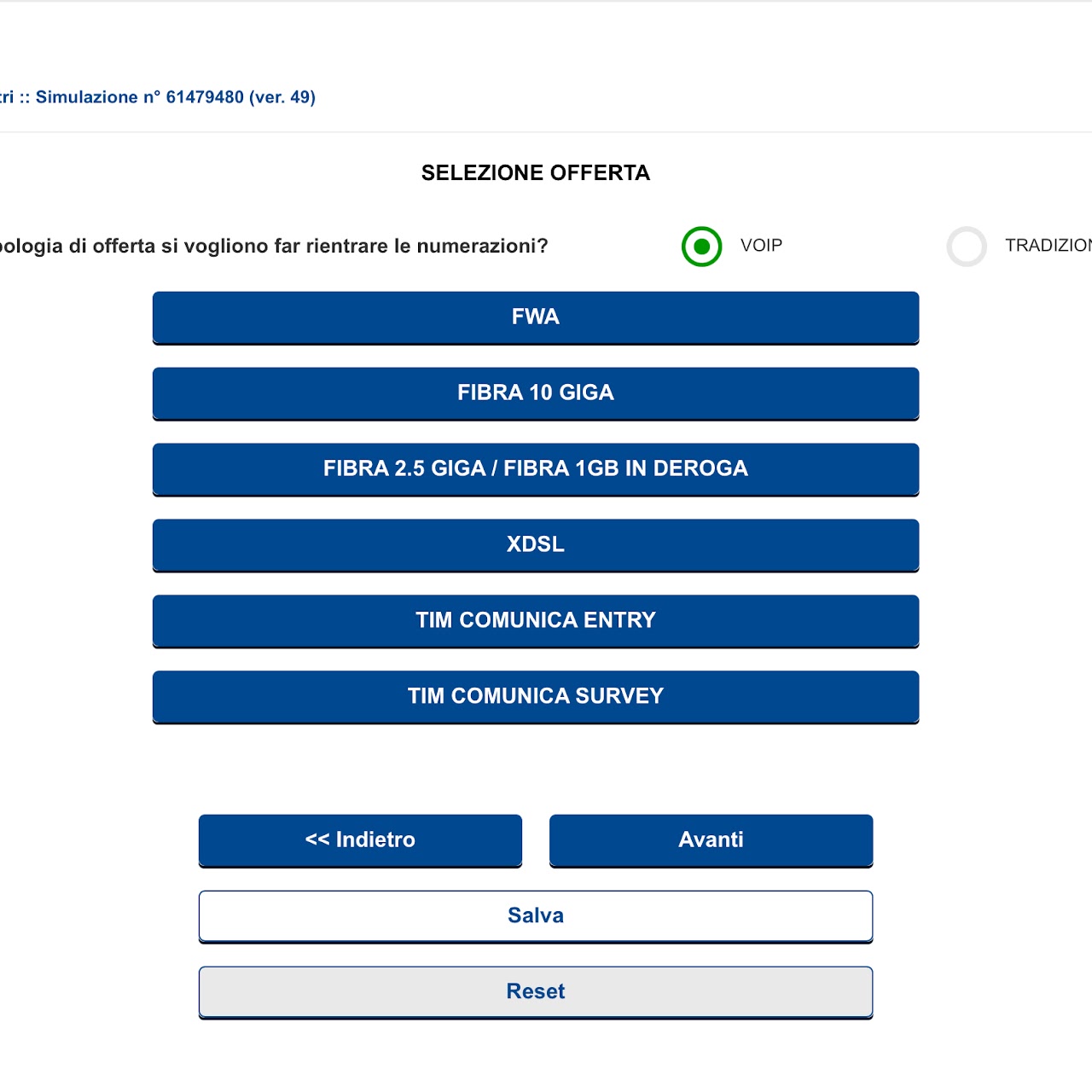This screenshot has height=1092, width=1092.
Task: Choose the FIBRA 10 GIGA offer
Action: 535,393
